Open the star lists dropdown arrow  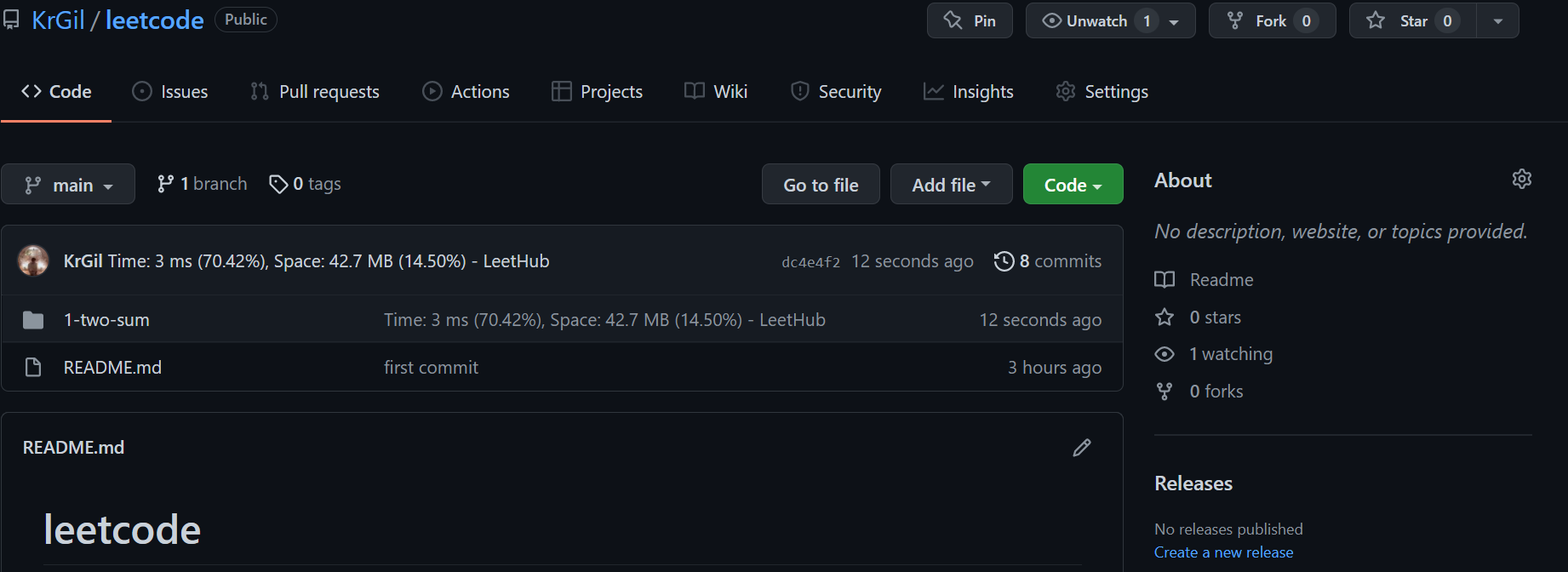(1498, 21)
